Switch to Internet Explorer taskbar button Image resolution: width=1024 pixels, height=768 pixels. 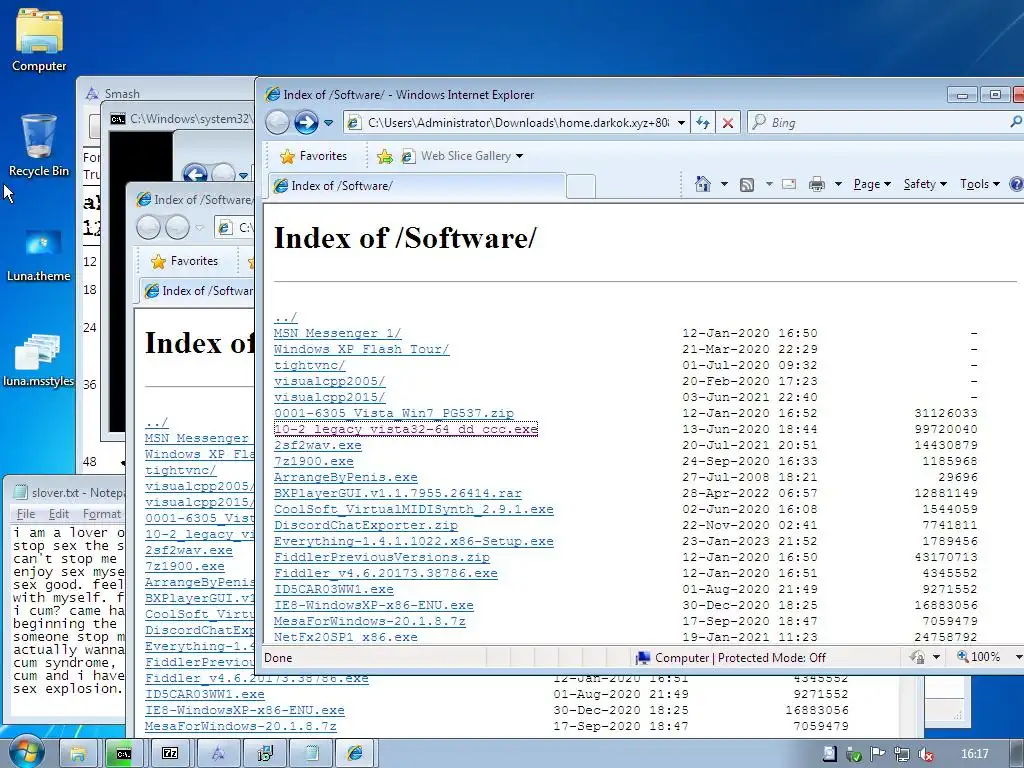[356, 754]
